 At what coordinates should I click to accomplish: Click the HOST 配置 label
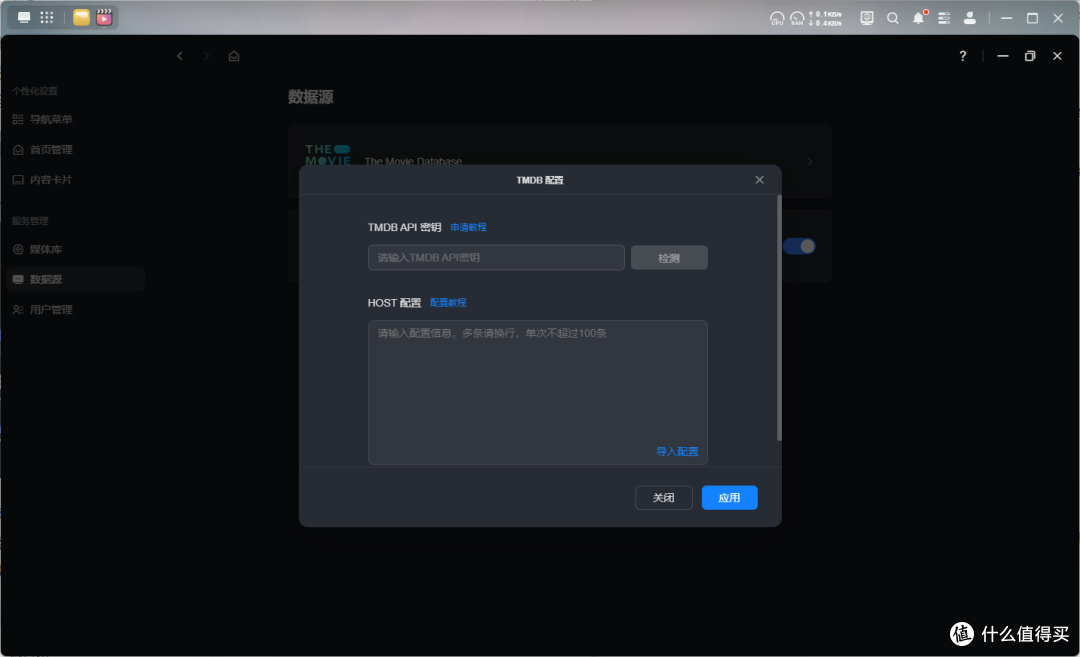(x=394, y=303)
